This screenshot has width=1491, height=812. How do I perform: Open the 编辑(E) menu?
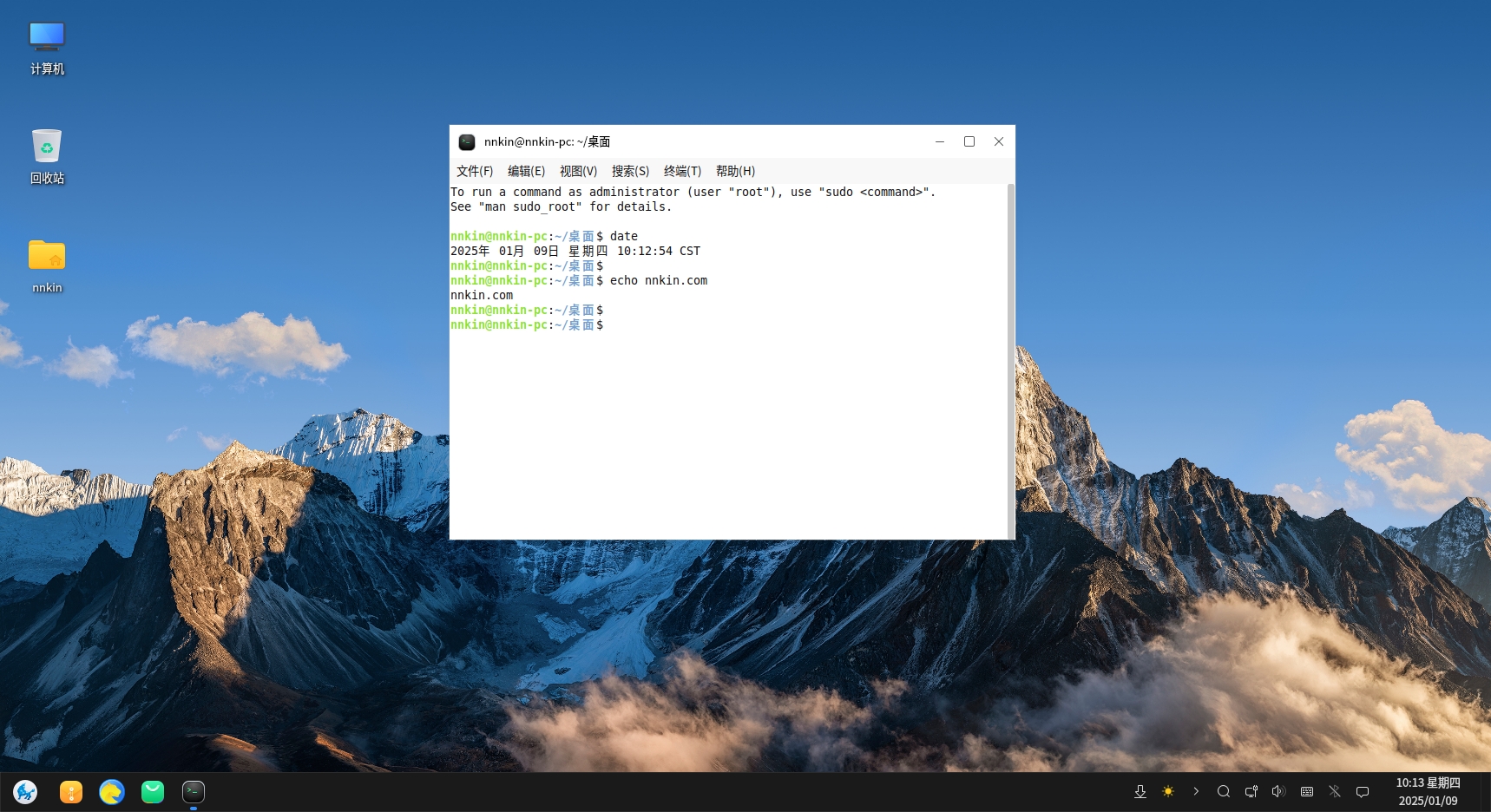click(x=526, y=171)
